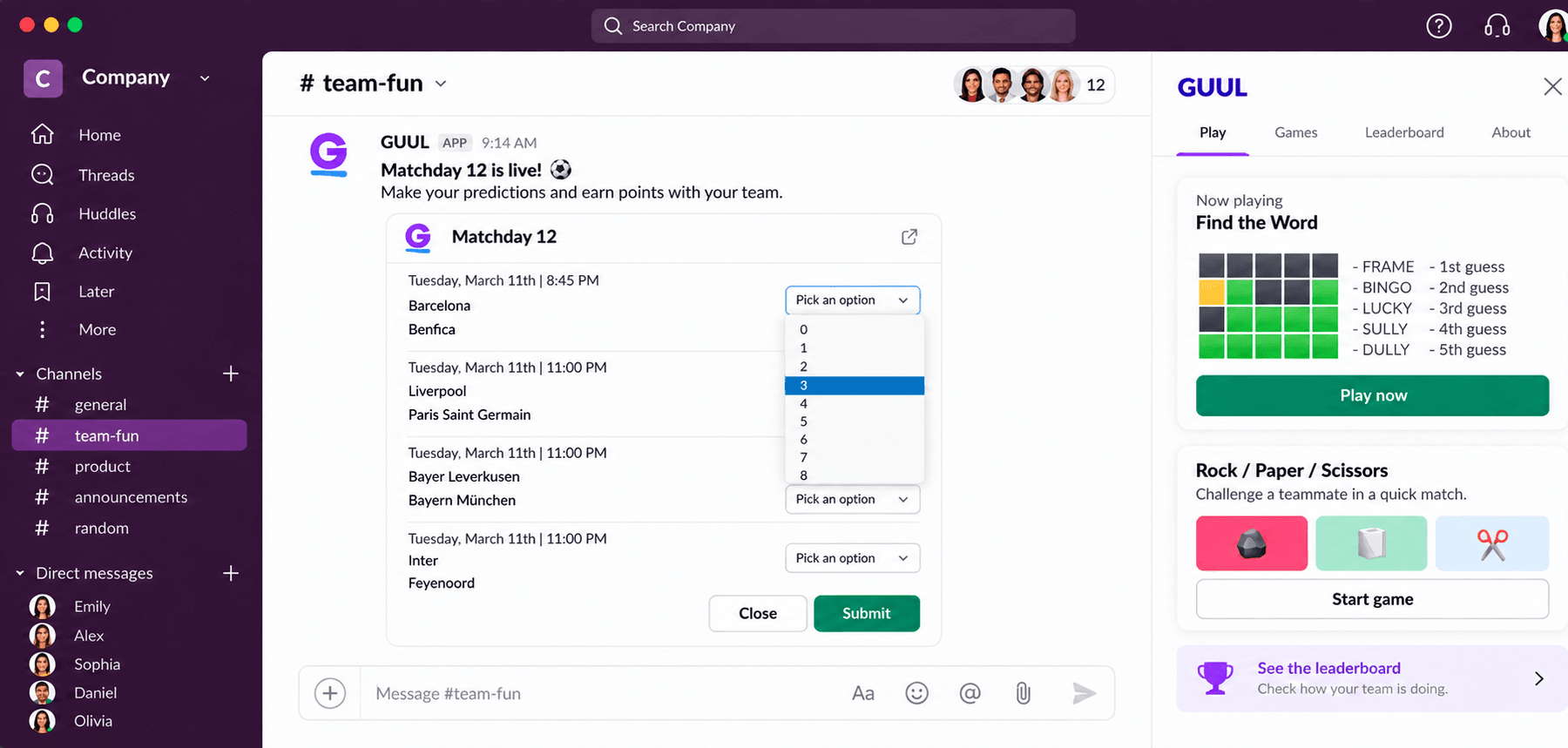1568x748 pixels.
Task: Add a channel with the plus icon
Action: (230, 374)
